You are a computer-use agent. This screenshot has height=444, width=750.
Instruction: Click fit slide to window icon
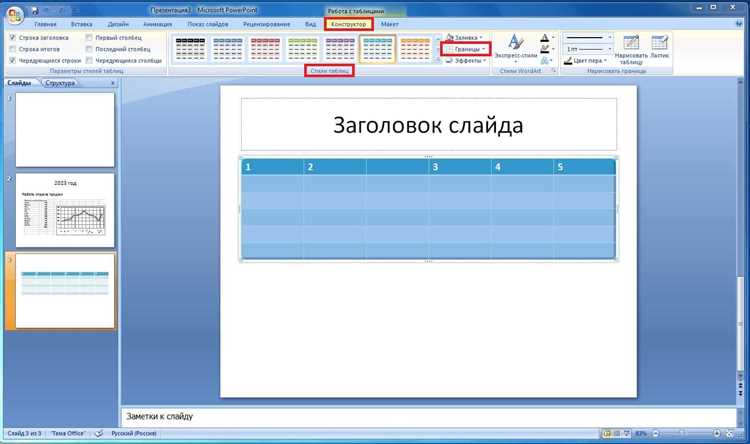(x=729, y=433)
